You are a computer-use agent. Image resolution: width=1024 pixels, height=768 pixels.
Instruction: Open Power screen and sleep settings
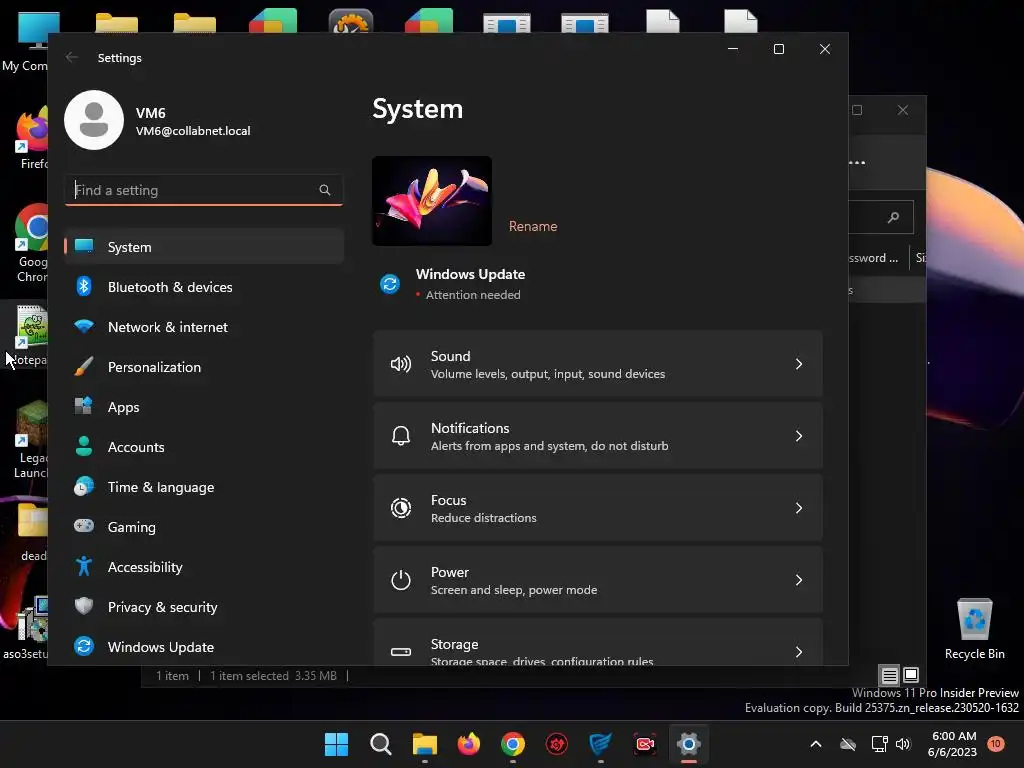[598, 580]
